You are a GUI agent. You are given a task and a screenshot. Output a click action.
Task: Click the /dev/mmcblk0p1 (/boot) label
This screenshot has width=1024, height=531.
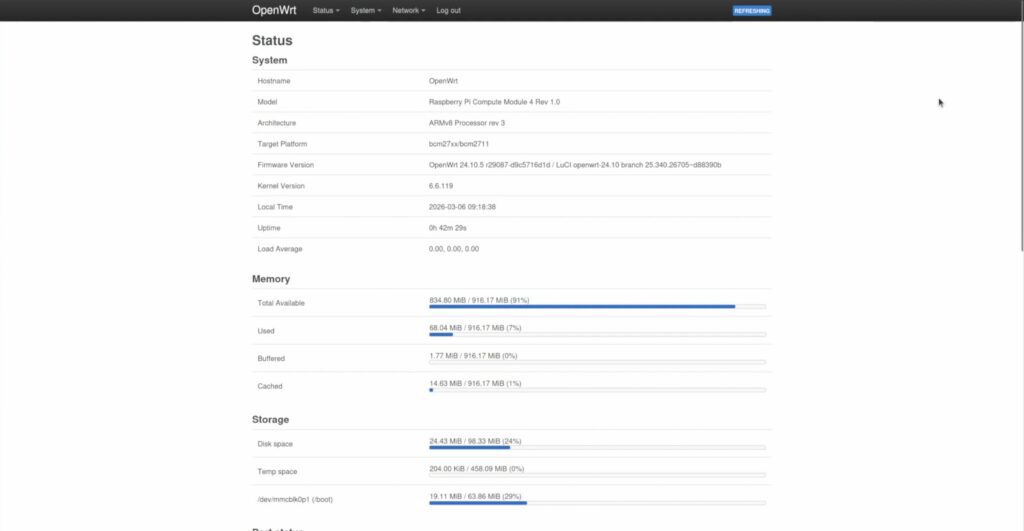coord(295,500)
